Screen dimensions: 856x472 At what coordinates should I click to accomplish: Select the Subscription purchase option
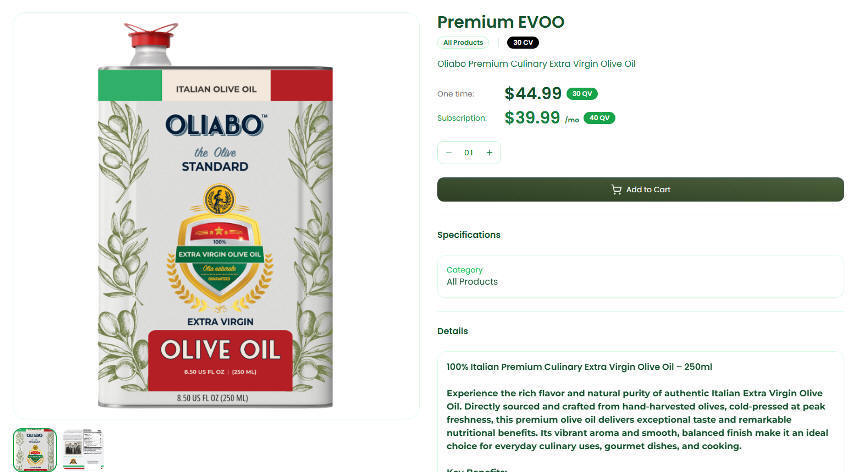(x=461, y=118)
